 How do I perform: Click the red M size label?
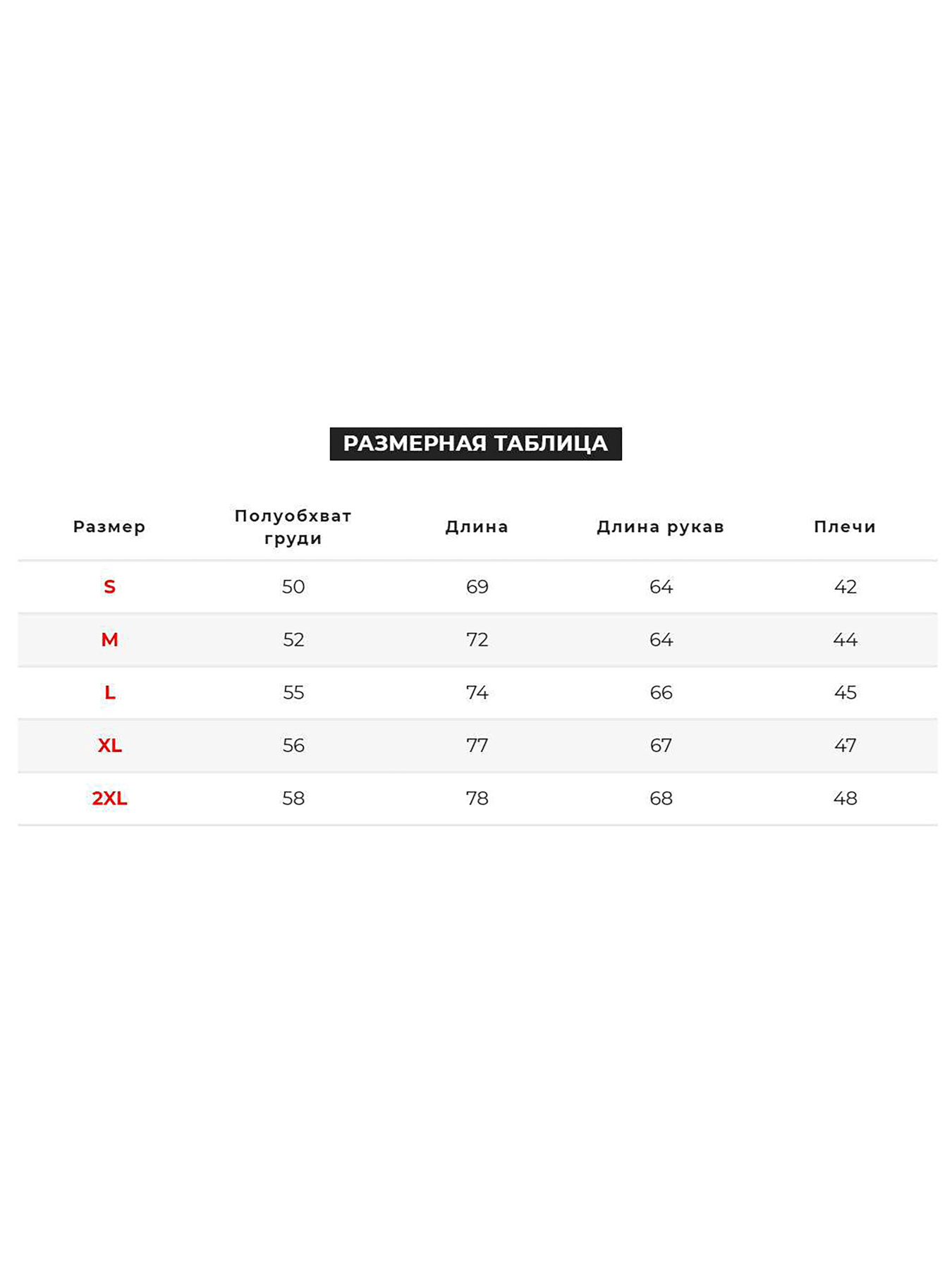(109, 639)
